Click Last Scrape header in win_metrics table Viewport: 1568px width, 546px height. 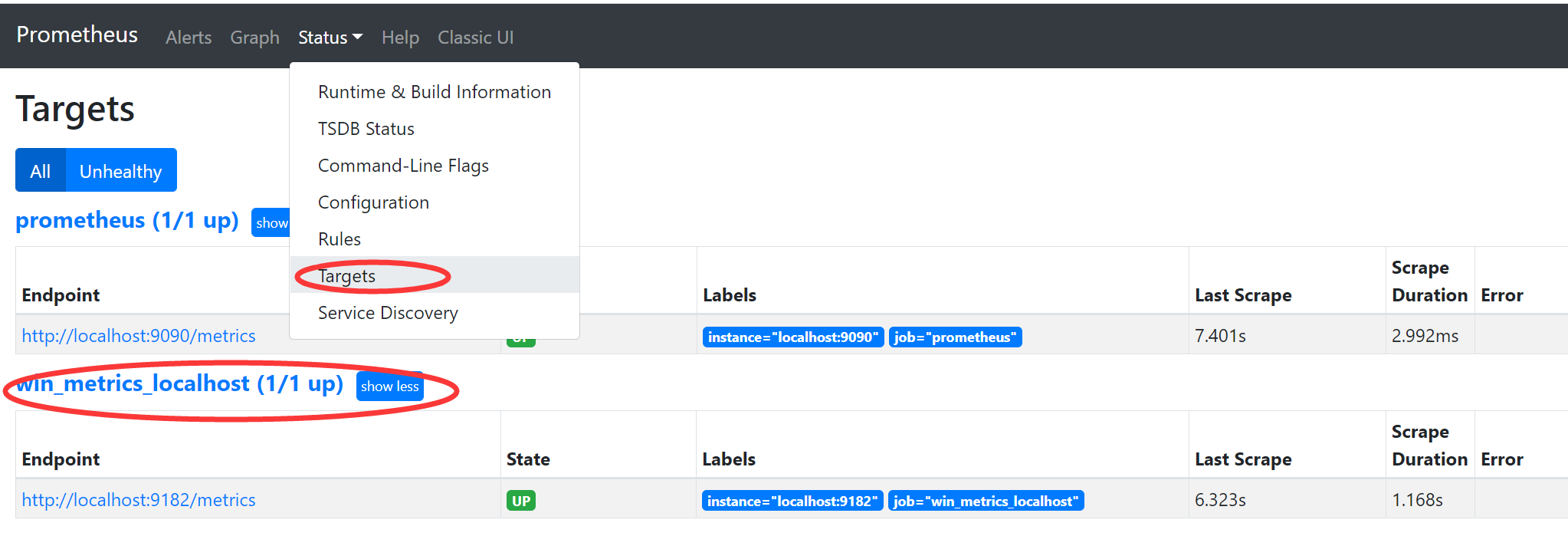click(x=1243, y=459)
